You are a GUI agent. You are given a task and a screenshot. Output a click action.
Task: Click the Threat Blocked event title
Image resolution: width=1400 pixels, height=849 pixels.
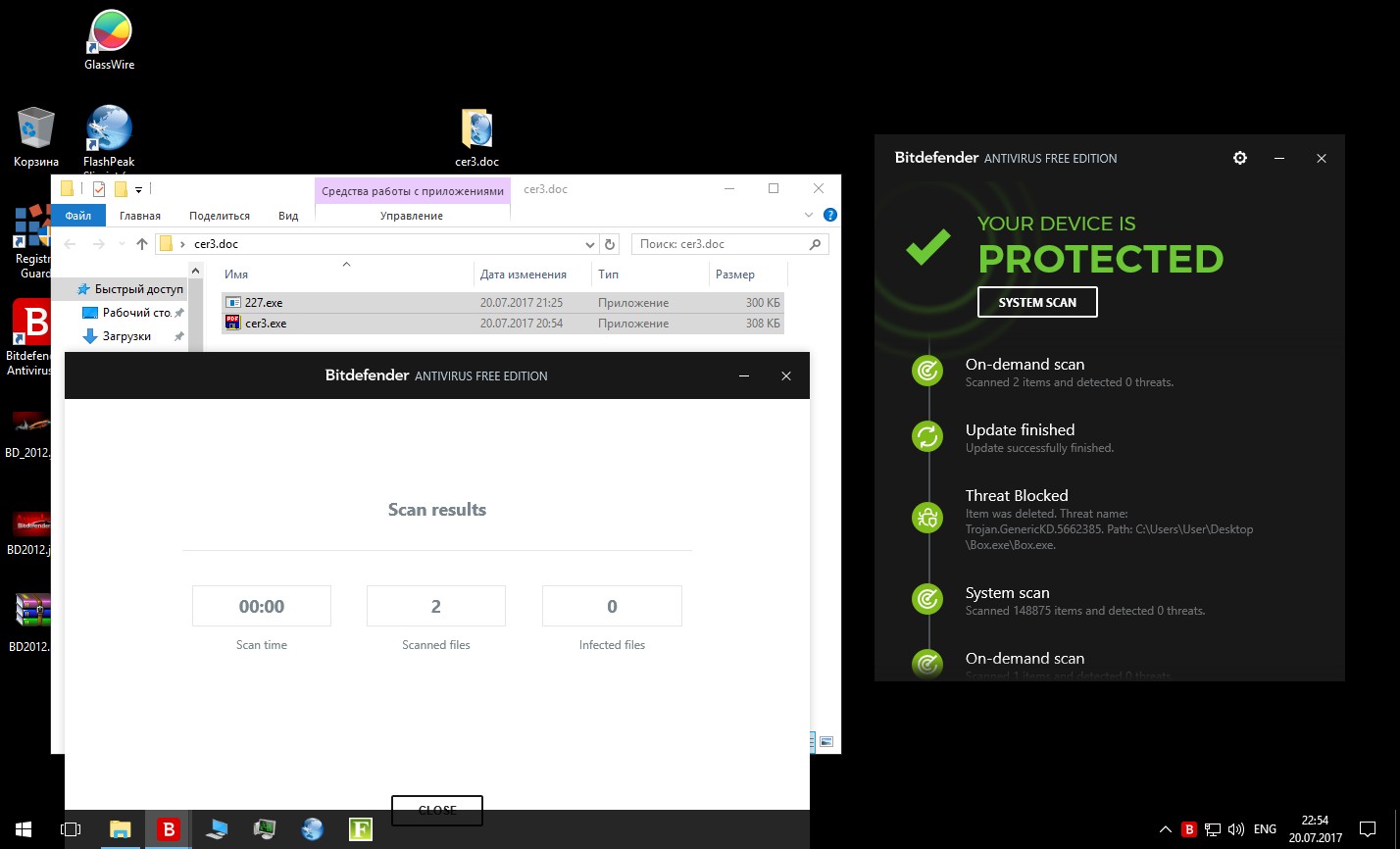point(1017,496)
